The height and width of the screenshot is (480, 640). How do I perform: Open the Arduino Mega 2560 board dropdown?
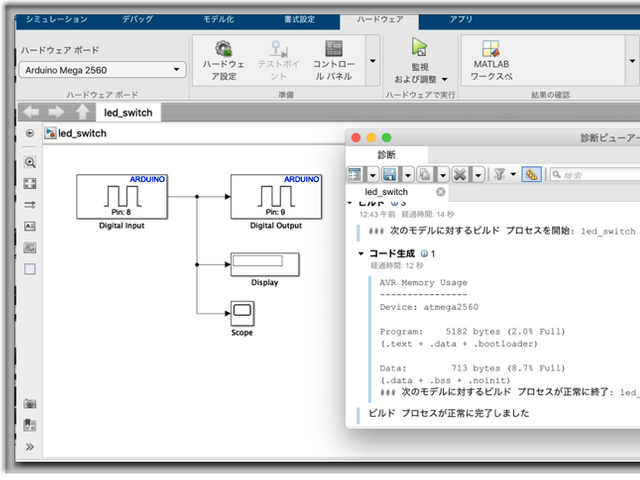point(102,70)
